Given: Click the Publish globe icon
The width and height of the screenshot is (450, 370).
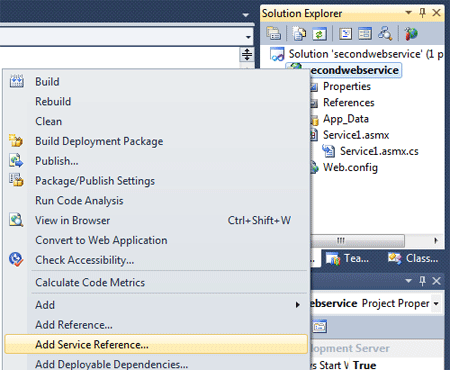Looking at the screenshot, I should click(16, 161).
